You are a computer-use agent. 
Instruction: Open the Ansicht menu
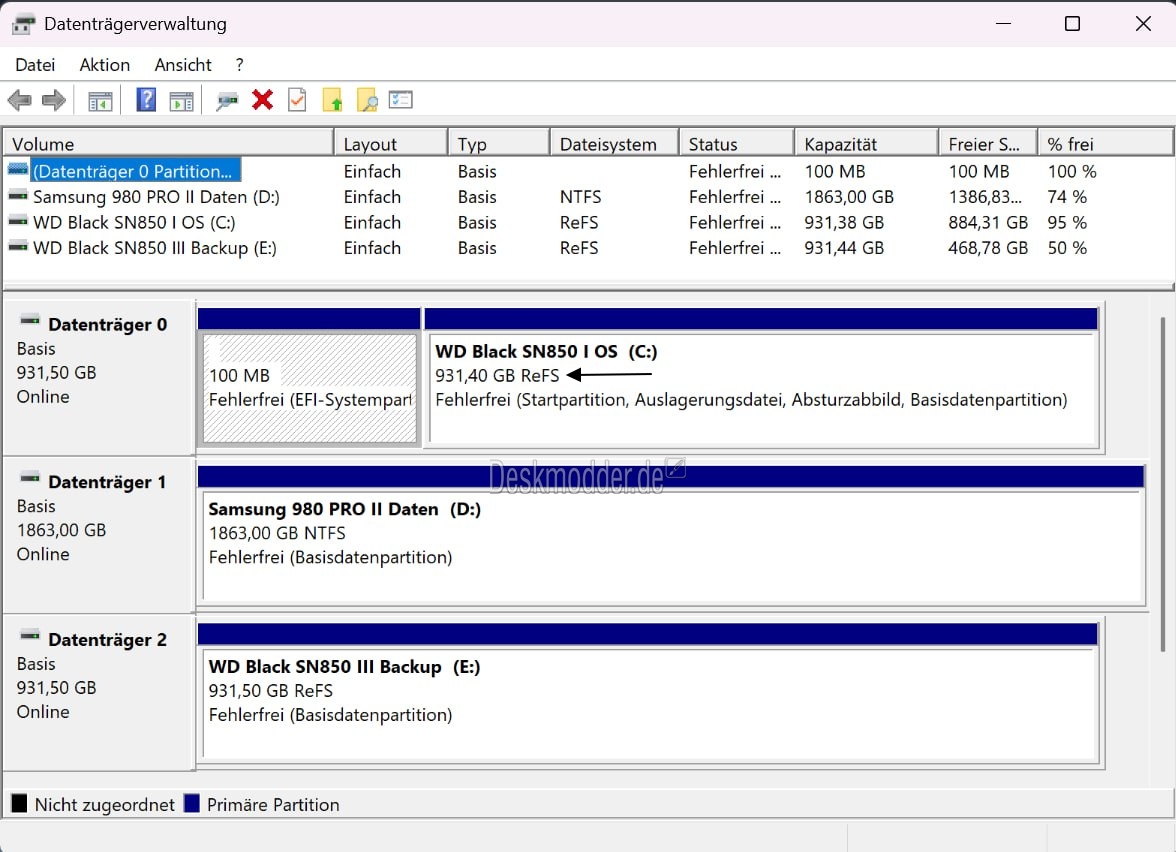coord(183,64)
